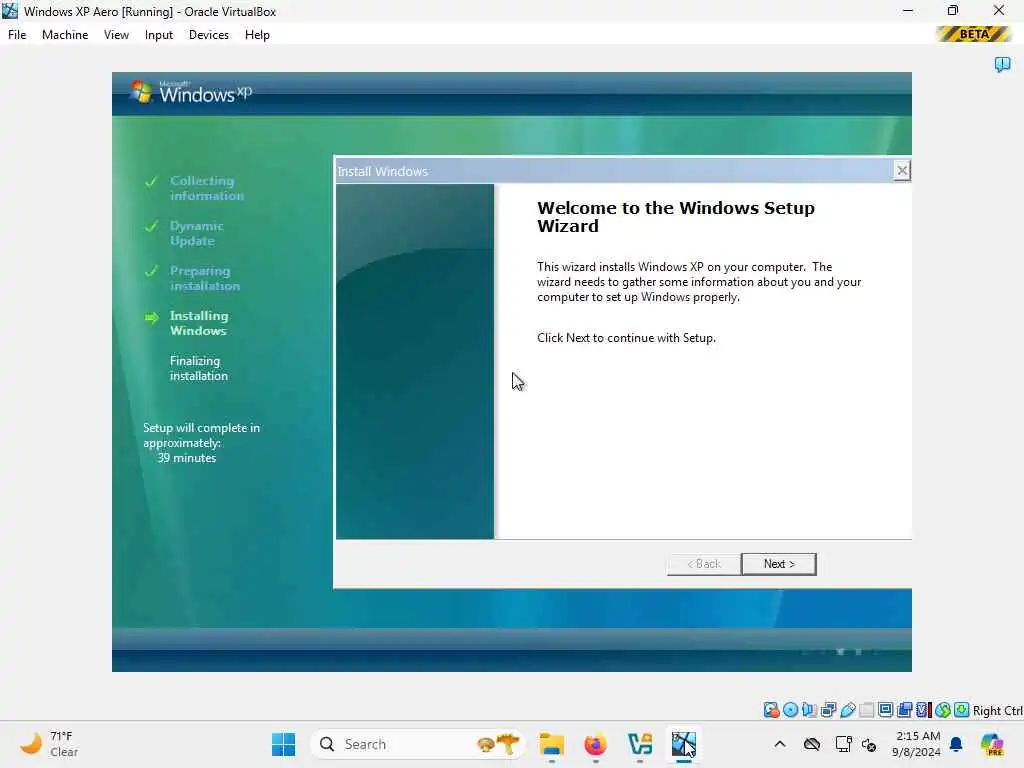Open the Machine menu

pyautogui.click(x=65, y=35)
